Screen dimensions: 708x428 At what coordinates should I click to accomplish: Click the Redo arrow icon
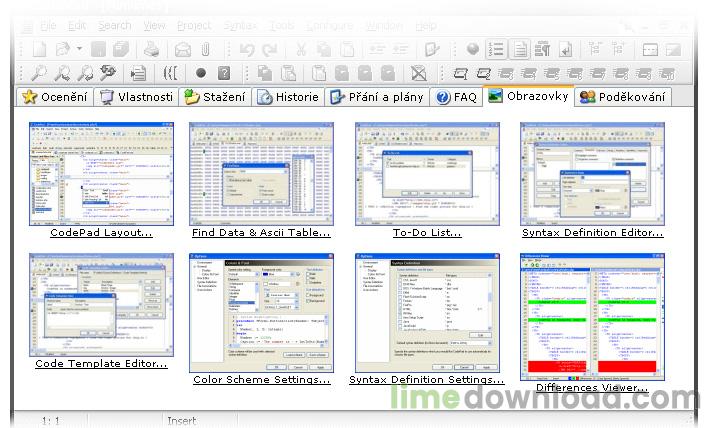tap(269, 49)
